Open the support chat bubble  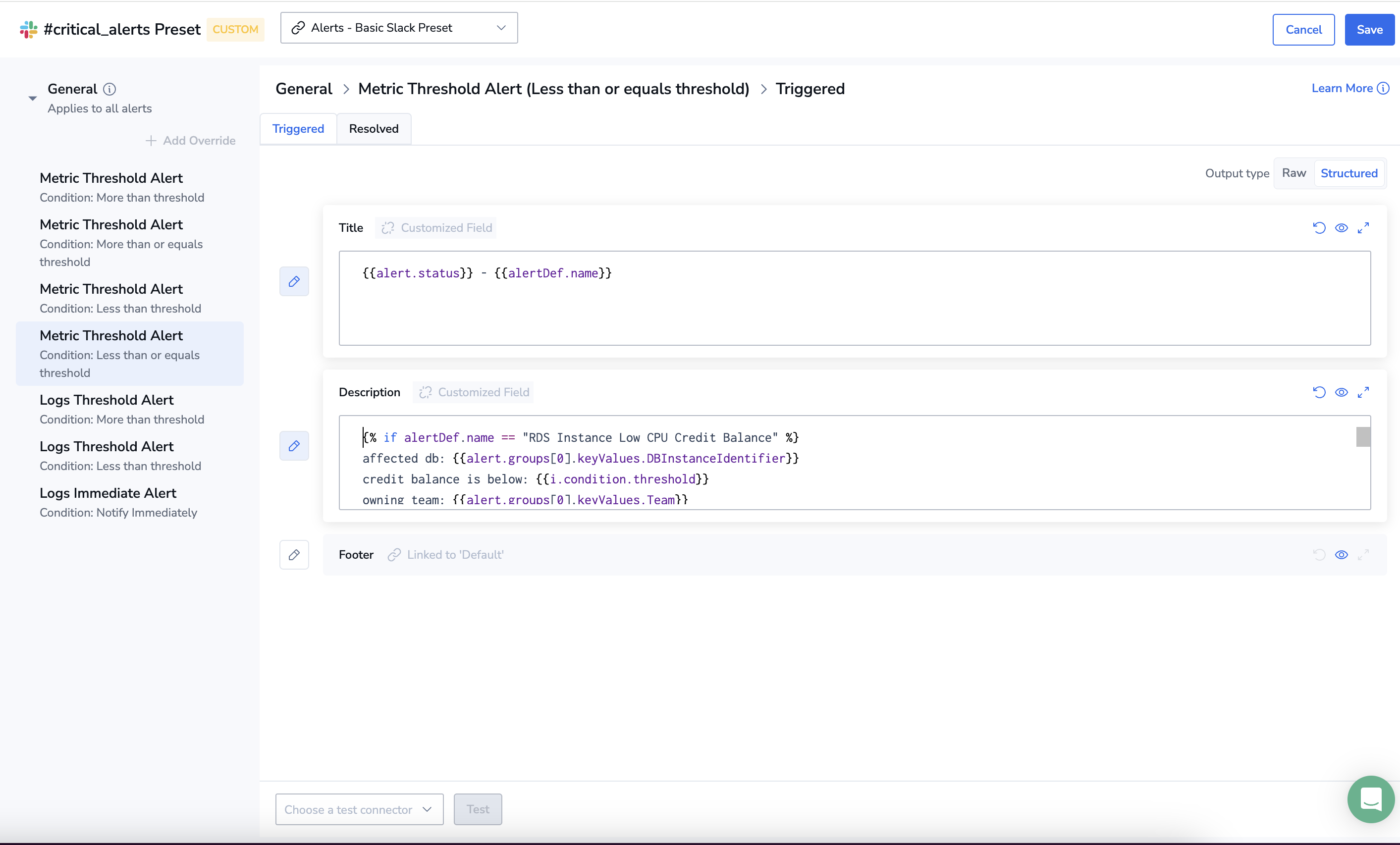pyautogui.click(x=1370, y=799)
